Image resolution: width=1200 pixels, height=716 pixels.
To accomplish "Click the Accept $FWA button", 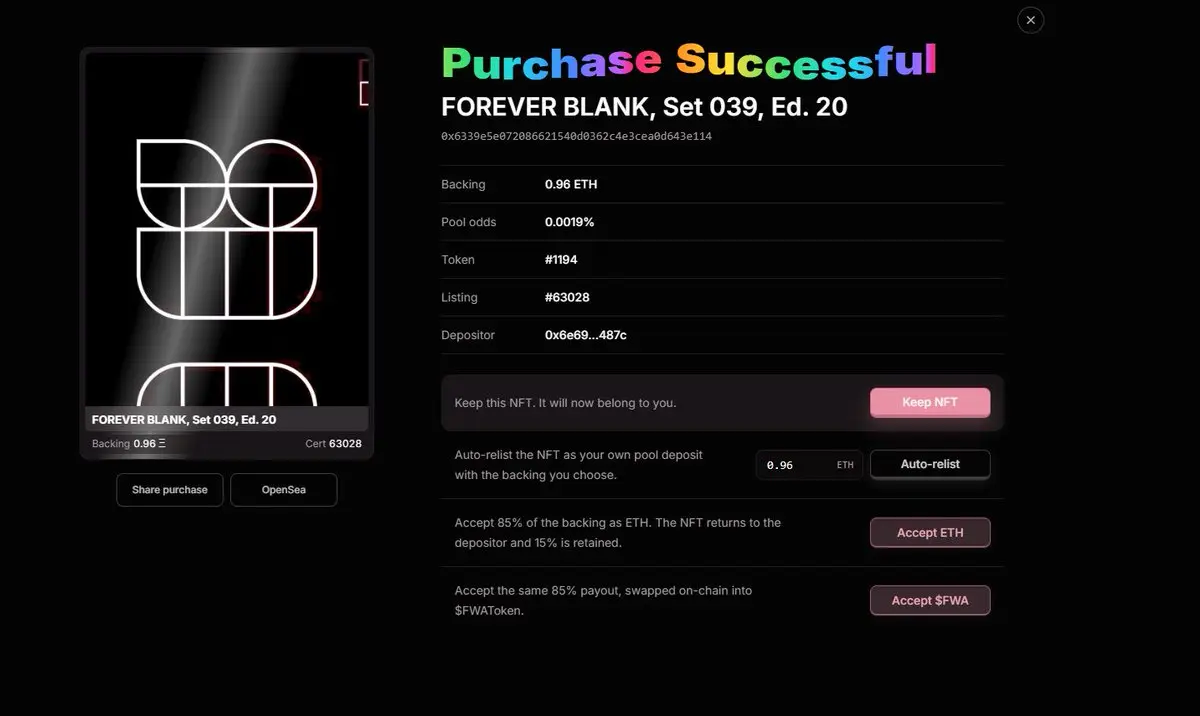I will click(x=930, y=601).
